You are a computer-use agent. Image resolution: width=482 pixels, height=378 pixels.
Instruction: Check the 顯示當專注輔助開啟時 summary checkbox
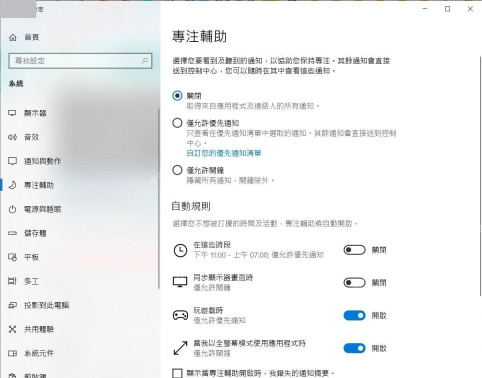pyautogui.click(x=177, y=373)
